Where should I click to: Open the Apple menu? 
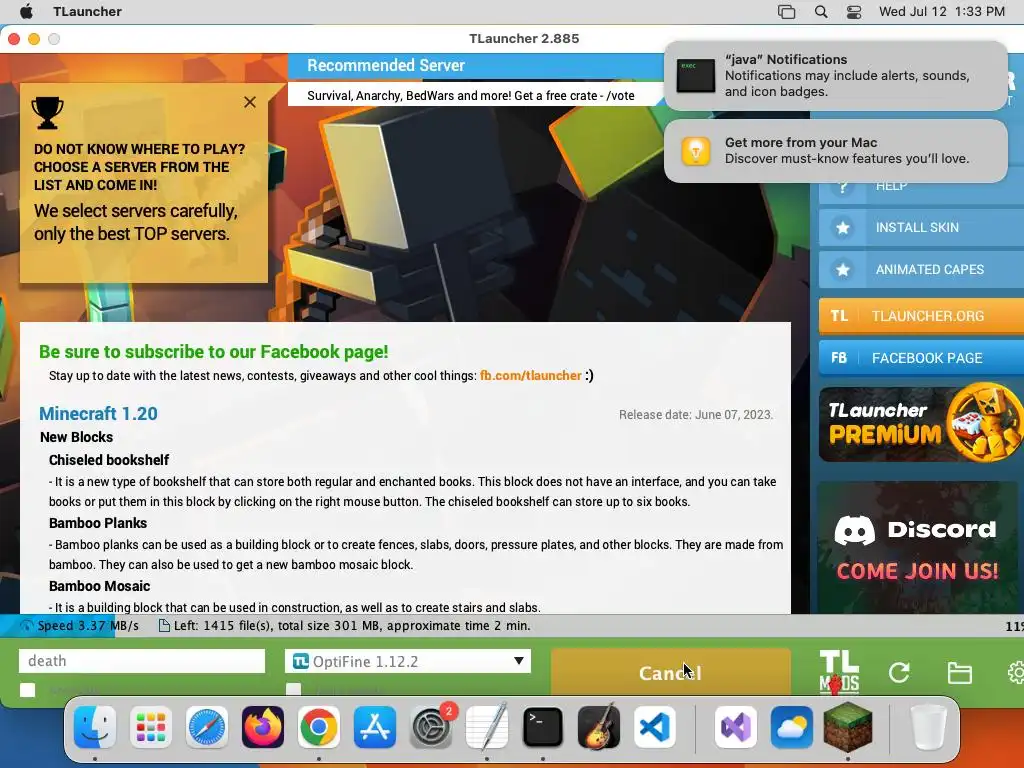[26, 11]
